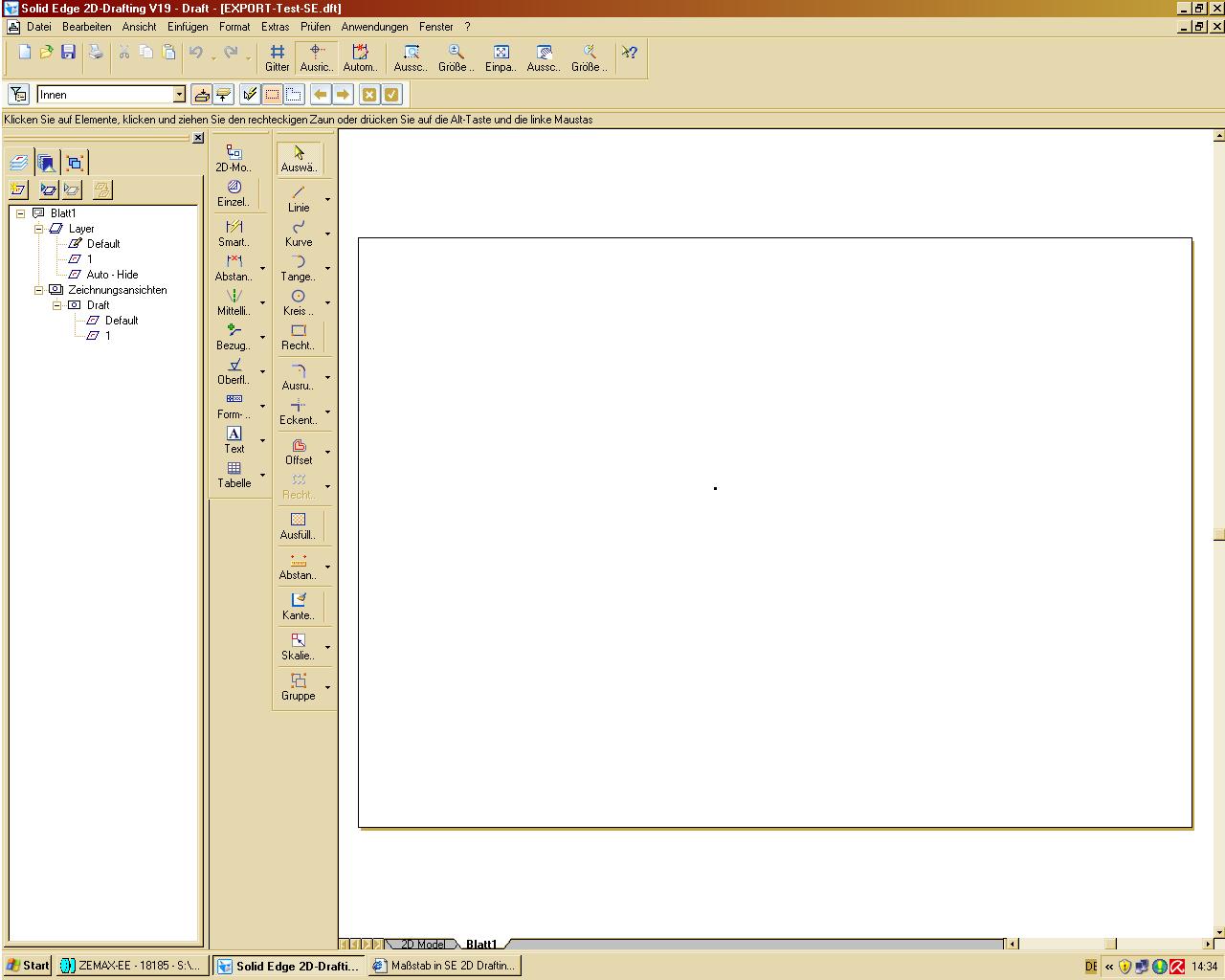Select the Kreis circle tool
Screen dimensions: 1225x980
(299, 302)
